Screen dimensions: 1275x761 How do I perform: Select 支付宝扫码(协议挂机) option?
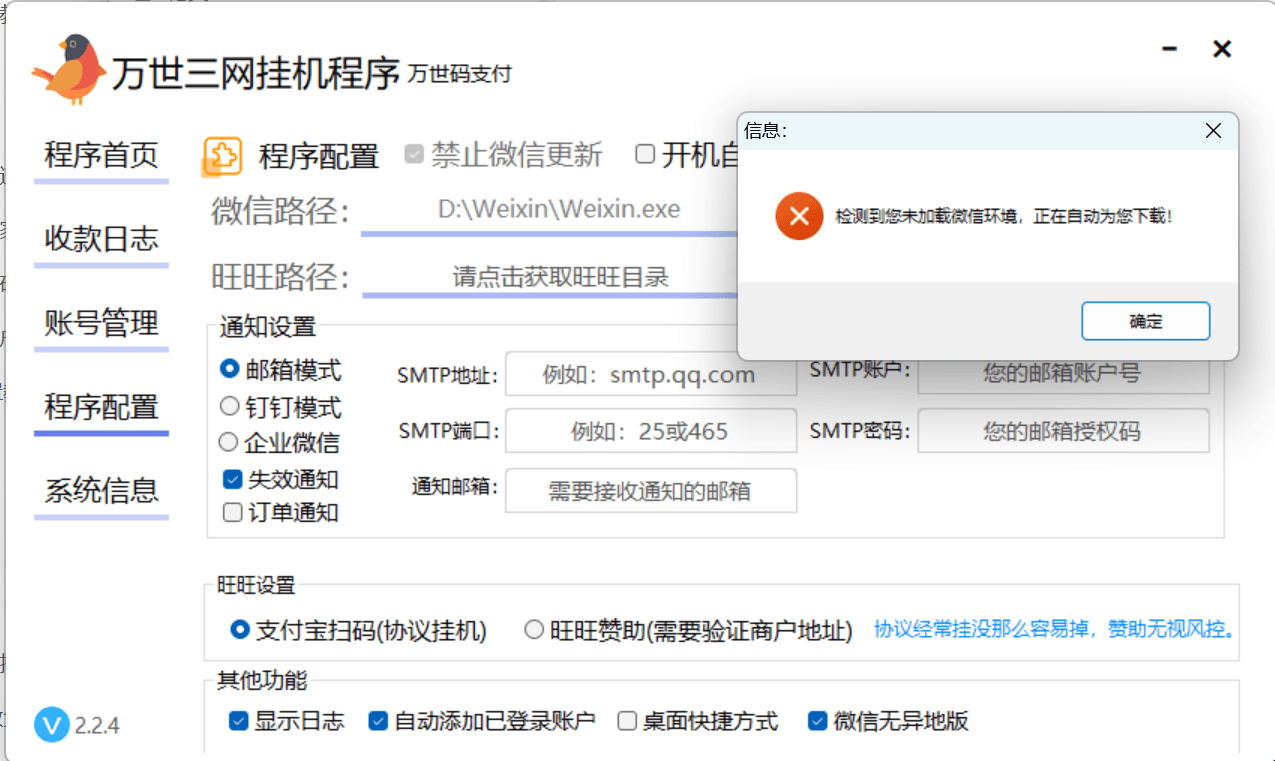[x=358, y=630]
